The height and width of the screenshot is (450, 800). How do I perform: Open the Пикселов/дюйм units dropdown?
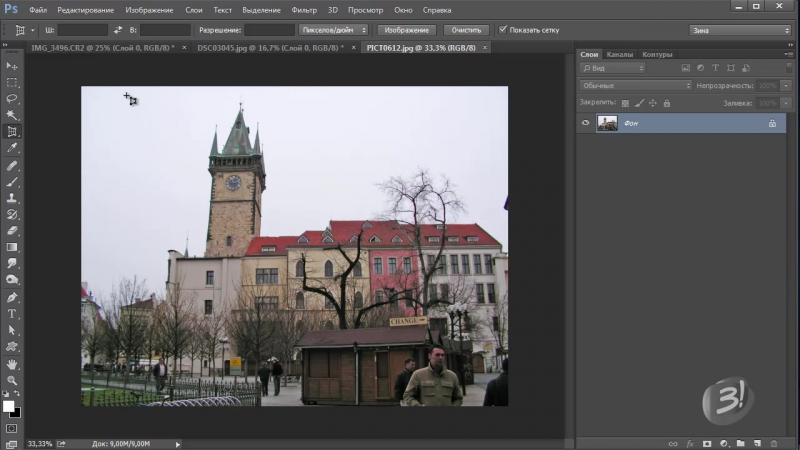pos(334,30)
